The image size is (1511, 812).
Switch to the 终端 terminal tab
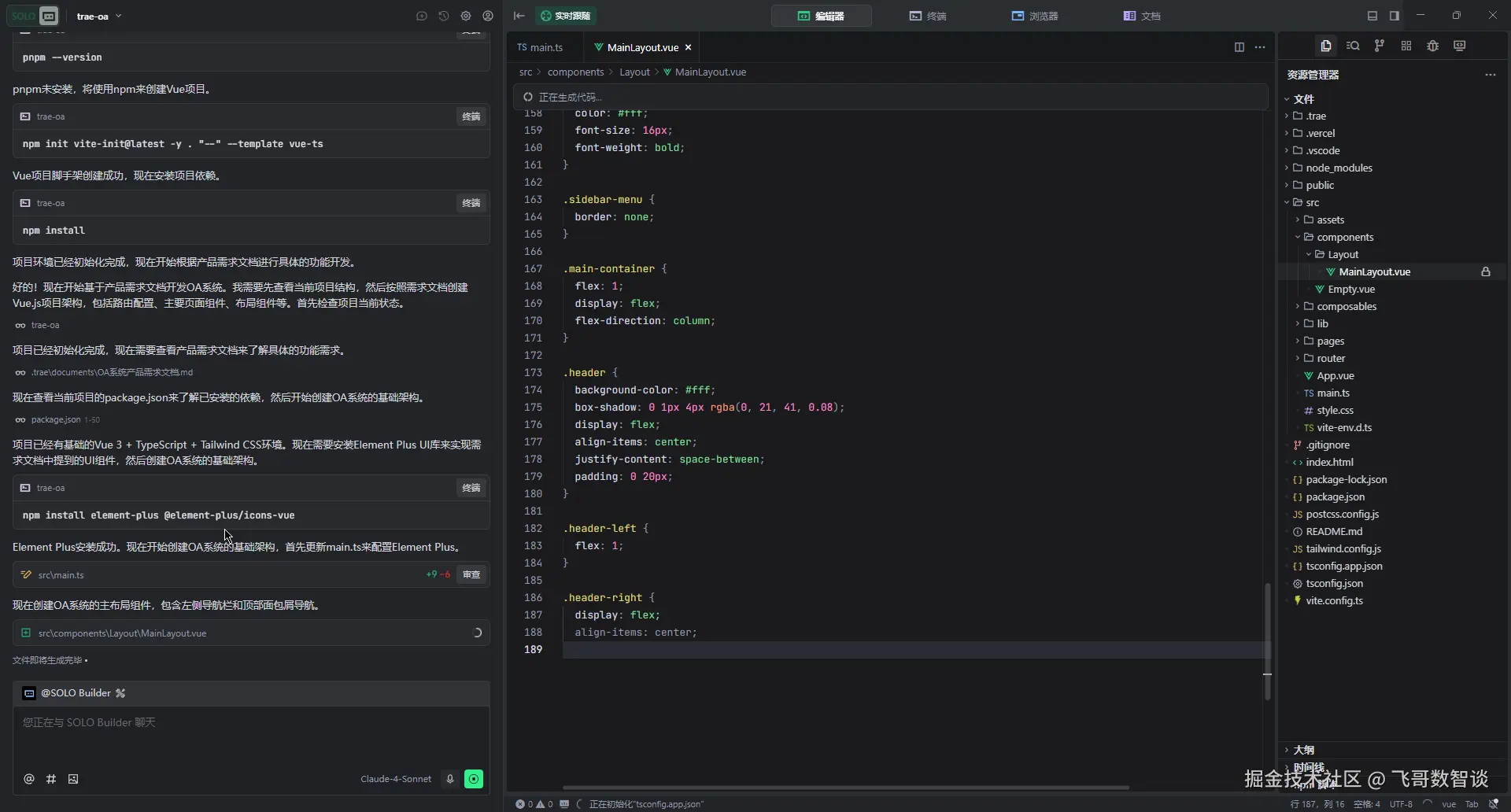pos(928,16)
